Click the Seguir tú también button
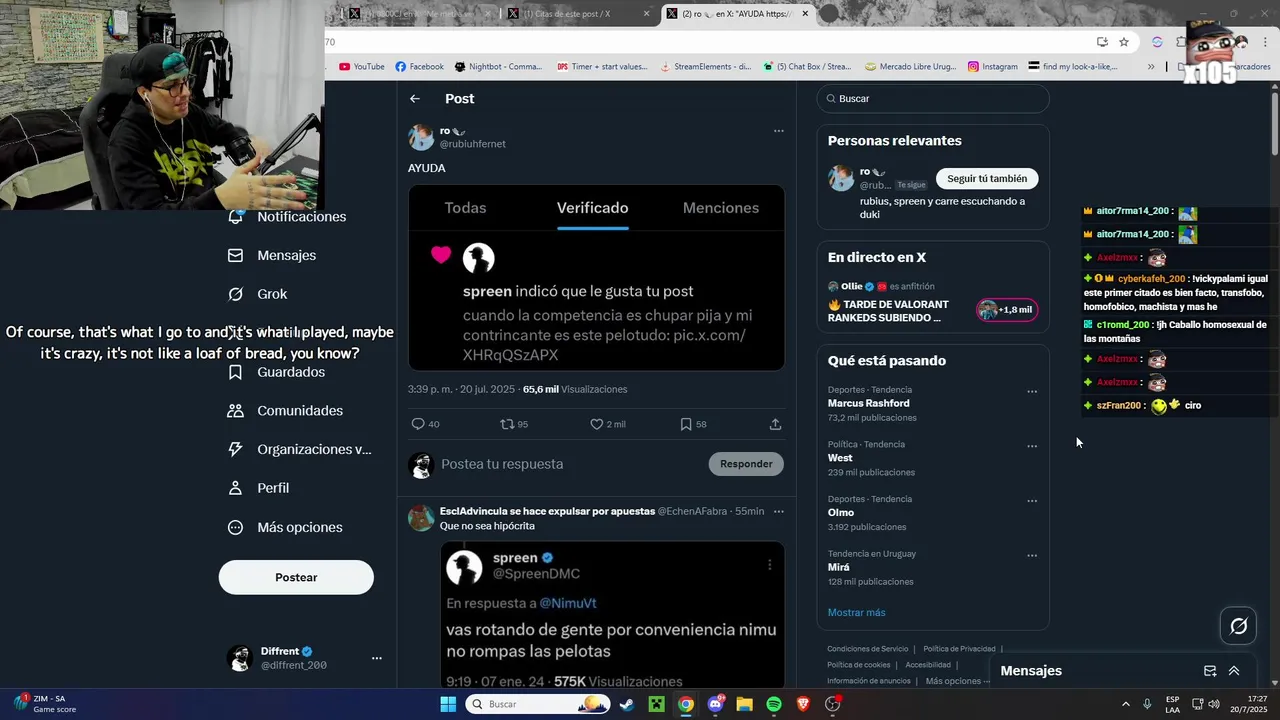The width and height of the screenshot is (1280, 720). click(987, 178)
